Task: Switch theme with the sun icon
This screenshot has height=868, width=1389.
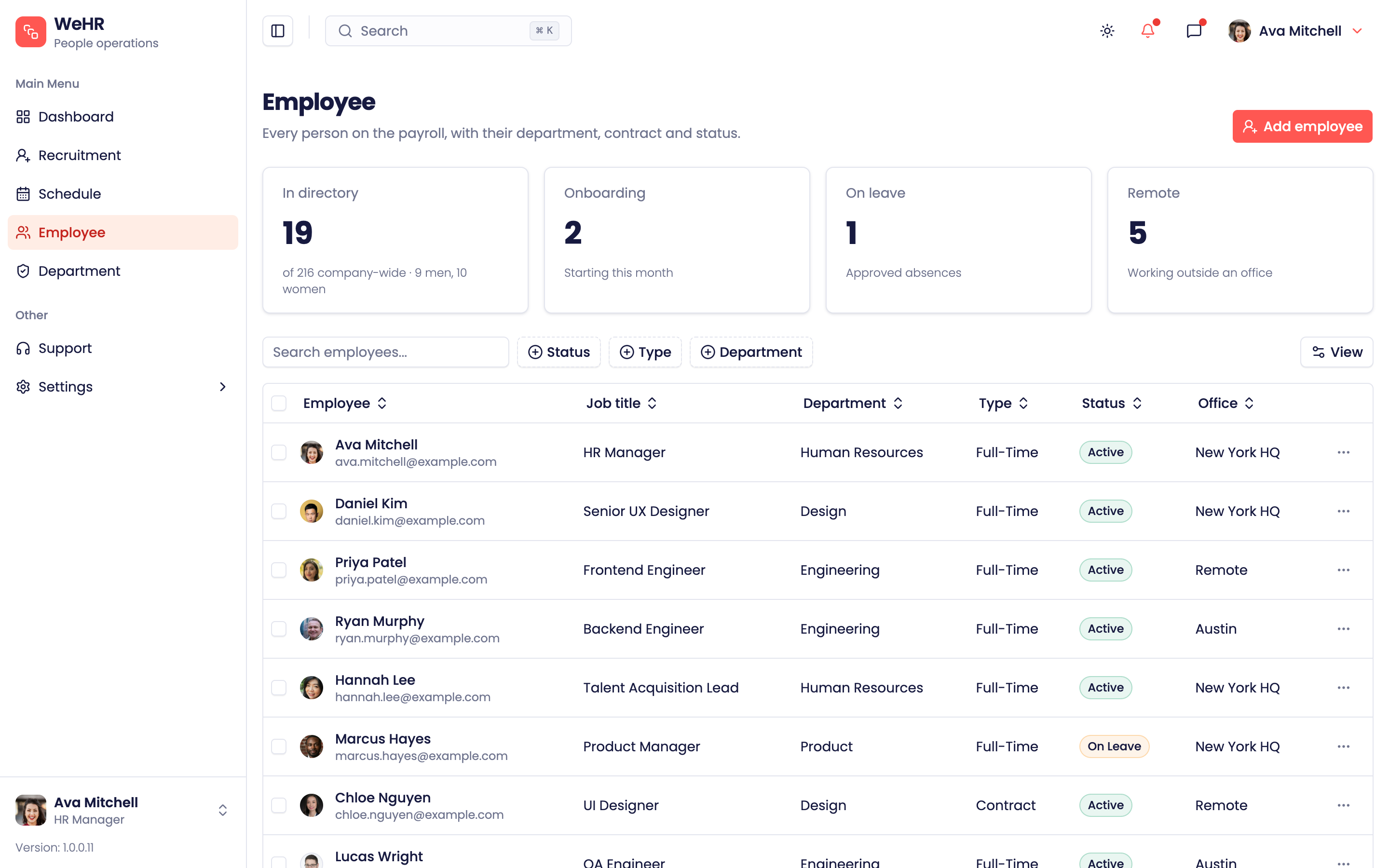Action: click(1107, 31)
